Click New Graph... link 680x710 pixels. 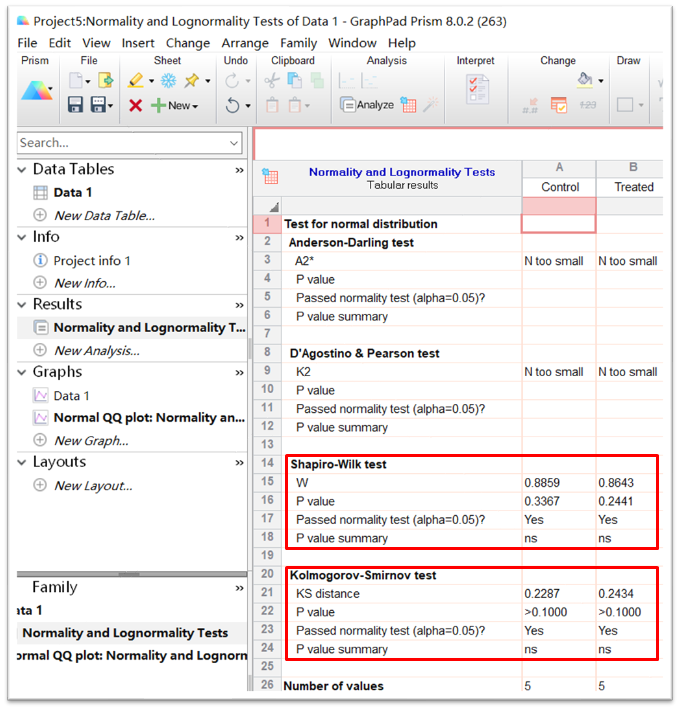[91, 441]
